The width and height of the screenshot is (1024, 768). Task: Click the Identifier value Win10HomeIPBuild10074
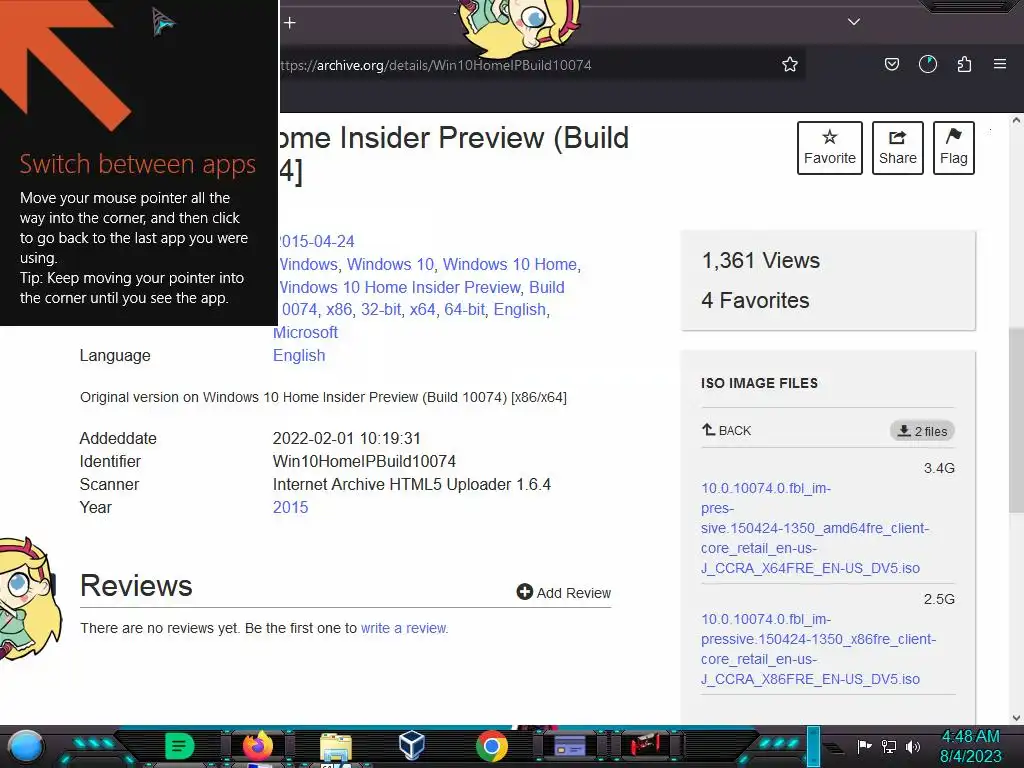(364, 462)
